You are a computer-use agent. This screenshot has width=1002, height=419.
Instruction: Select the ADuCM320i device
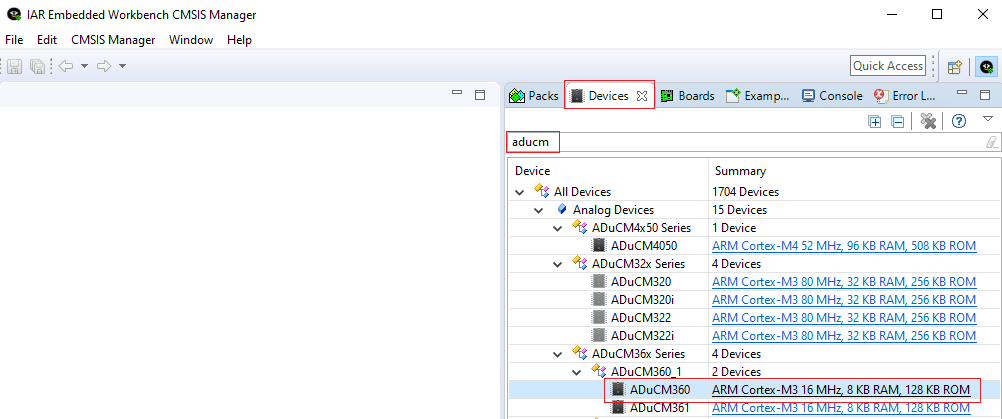pyautogui.click(x=642, y=300)
